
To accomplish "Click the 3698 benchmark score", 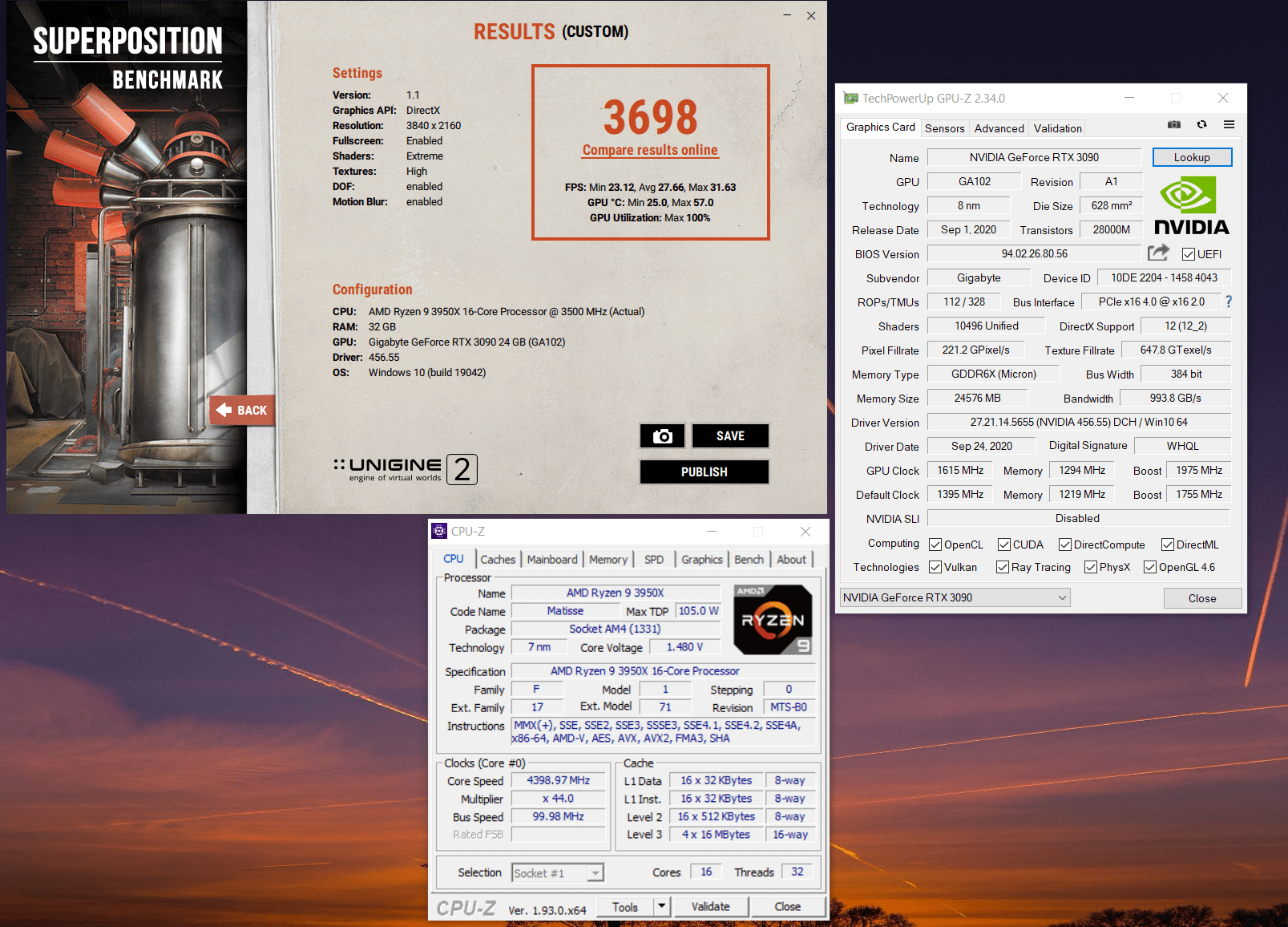I will pos(651,118).
